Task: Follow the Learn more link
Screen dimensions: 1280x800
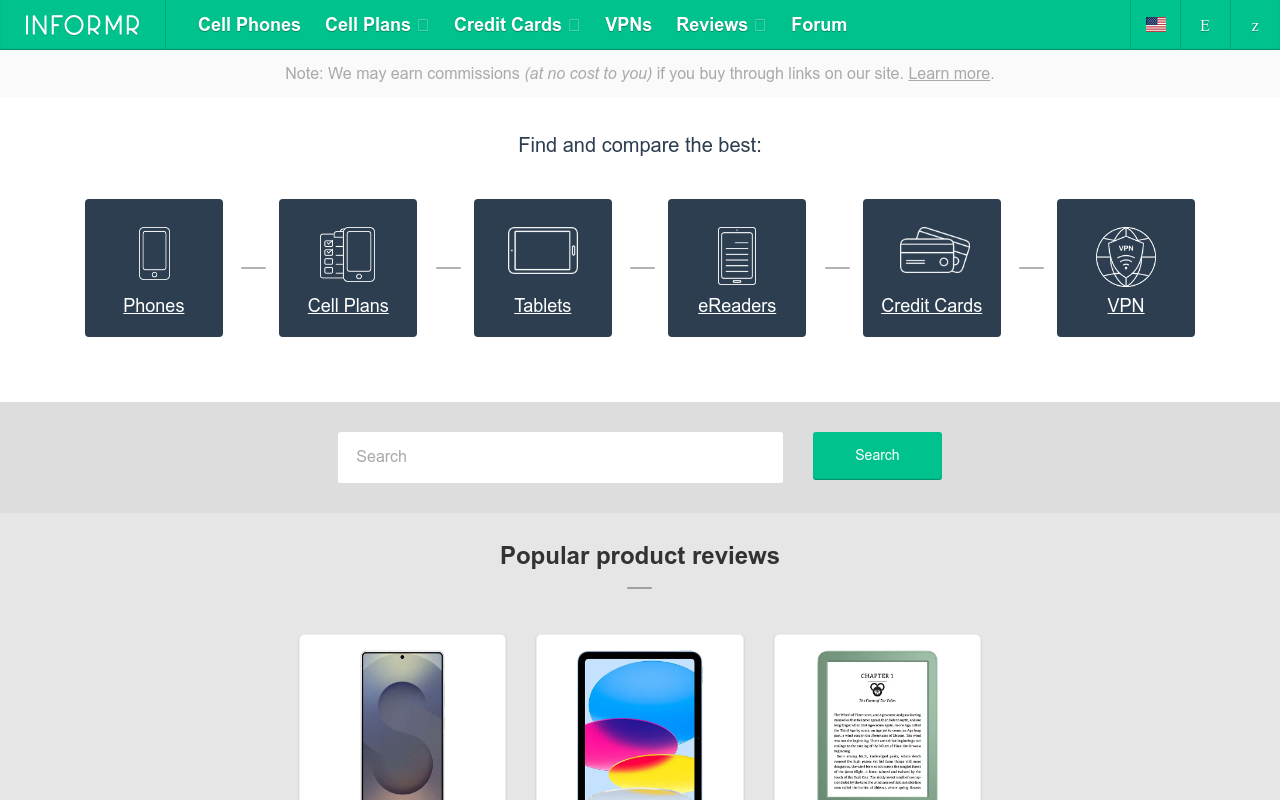Action: tap(949, 74)
